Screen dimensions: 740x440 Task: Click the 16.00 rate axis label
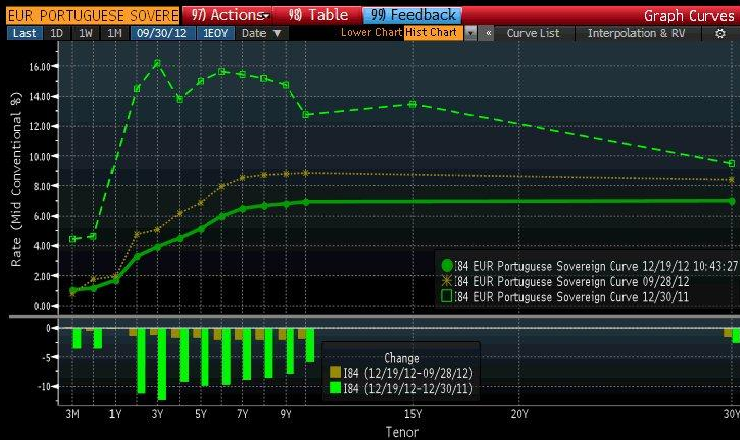pyautogui.click(x=40, y=67)
